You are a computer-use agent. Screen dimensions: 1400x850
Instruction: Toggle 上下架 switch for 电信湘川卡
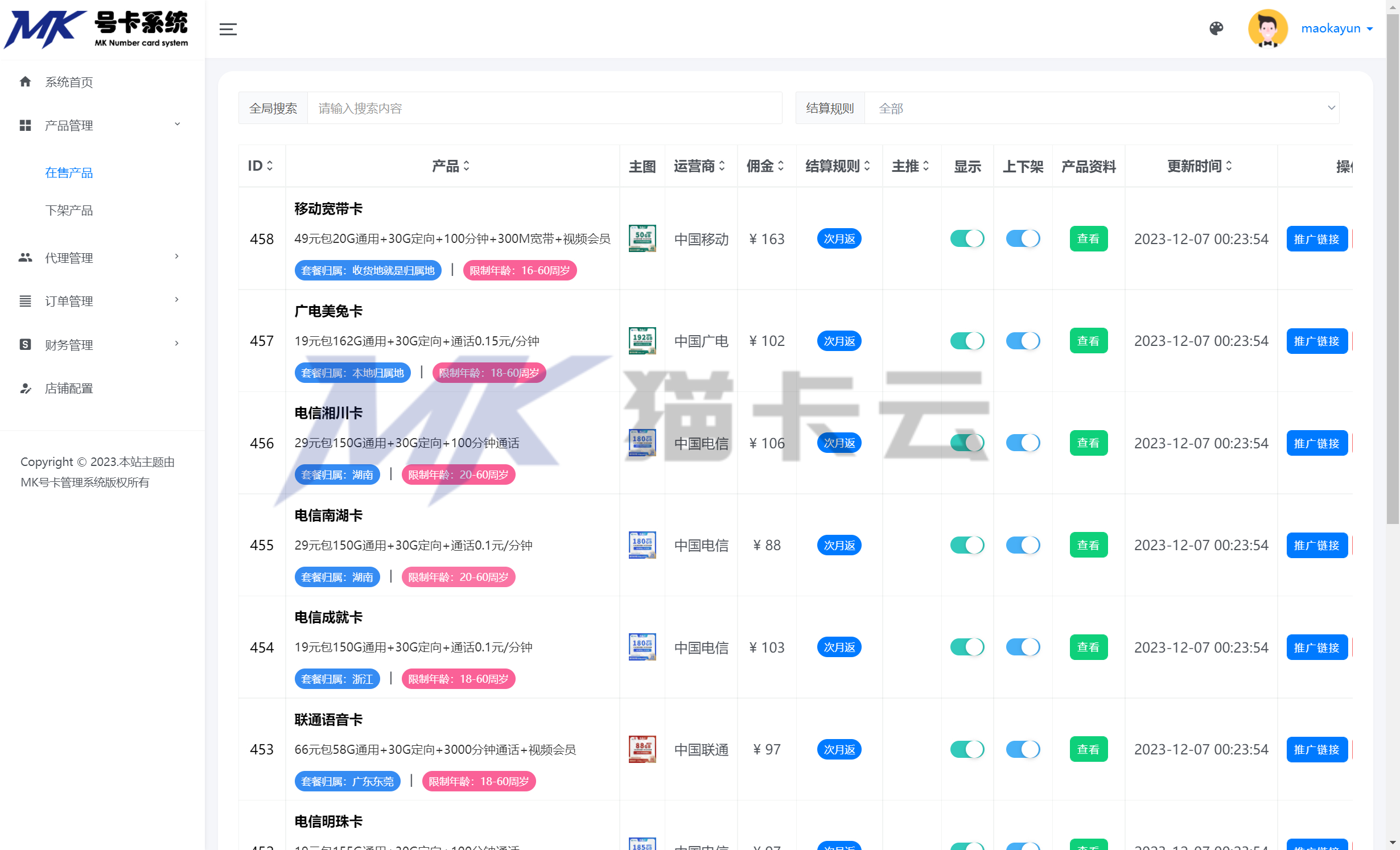[1023, 443]
